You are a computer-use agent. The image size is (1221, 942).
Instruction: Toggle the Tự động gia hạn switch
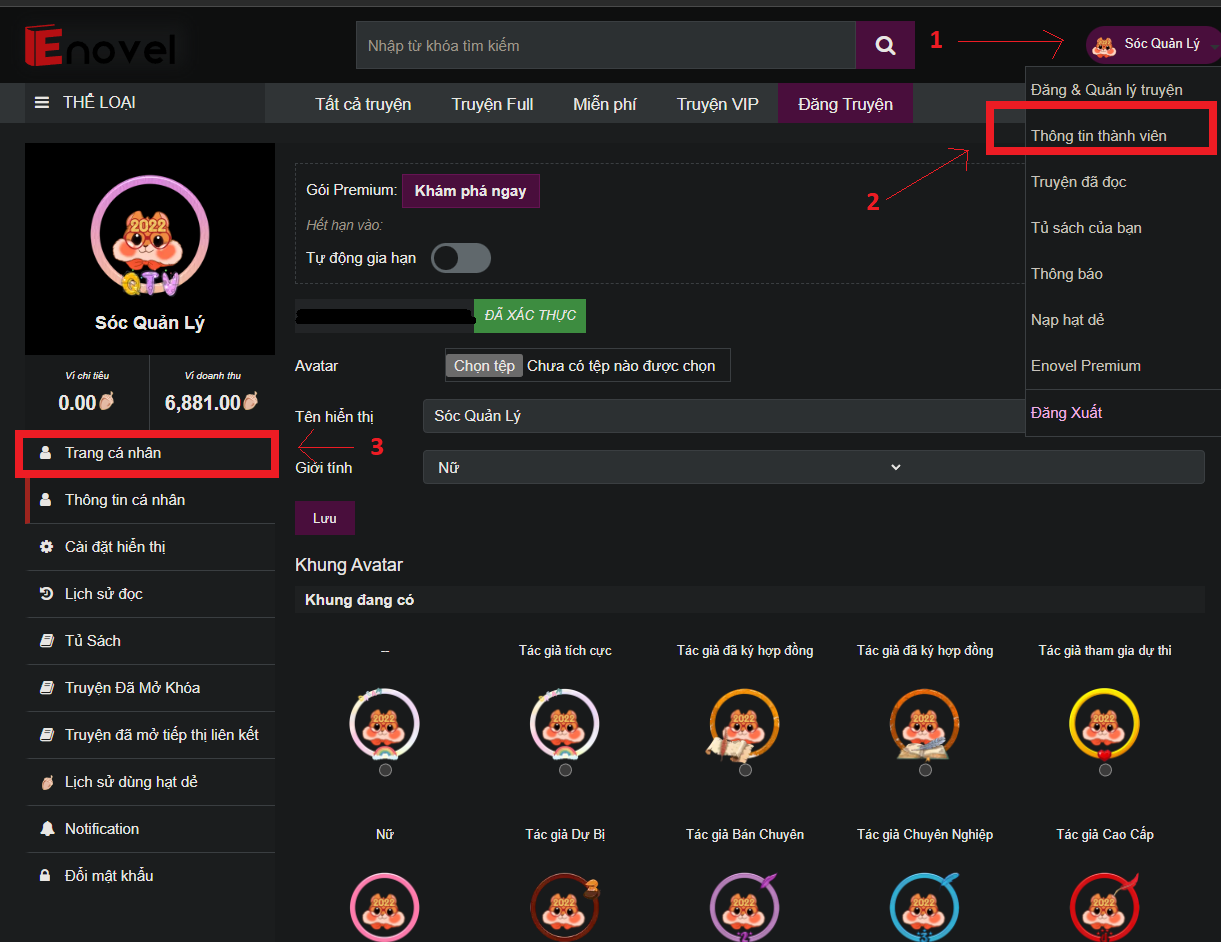pos(461,258)
